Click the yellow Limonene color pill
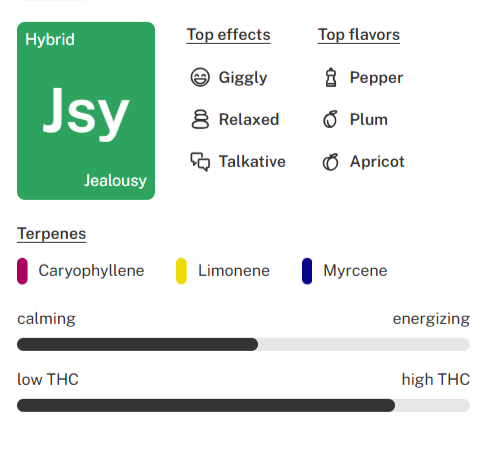481x451 pixels. pyautogui.click(x=181, y=271)
